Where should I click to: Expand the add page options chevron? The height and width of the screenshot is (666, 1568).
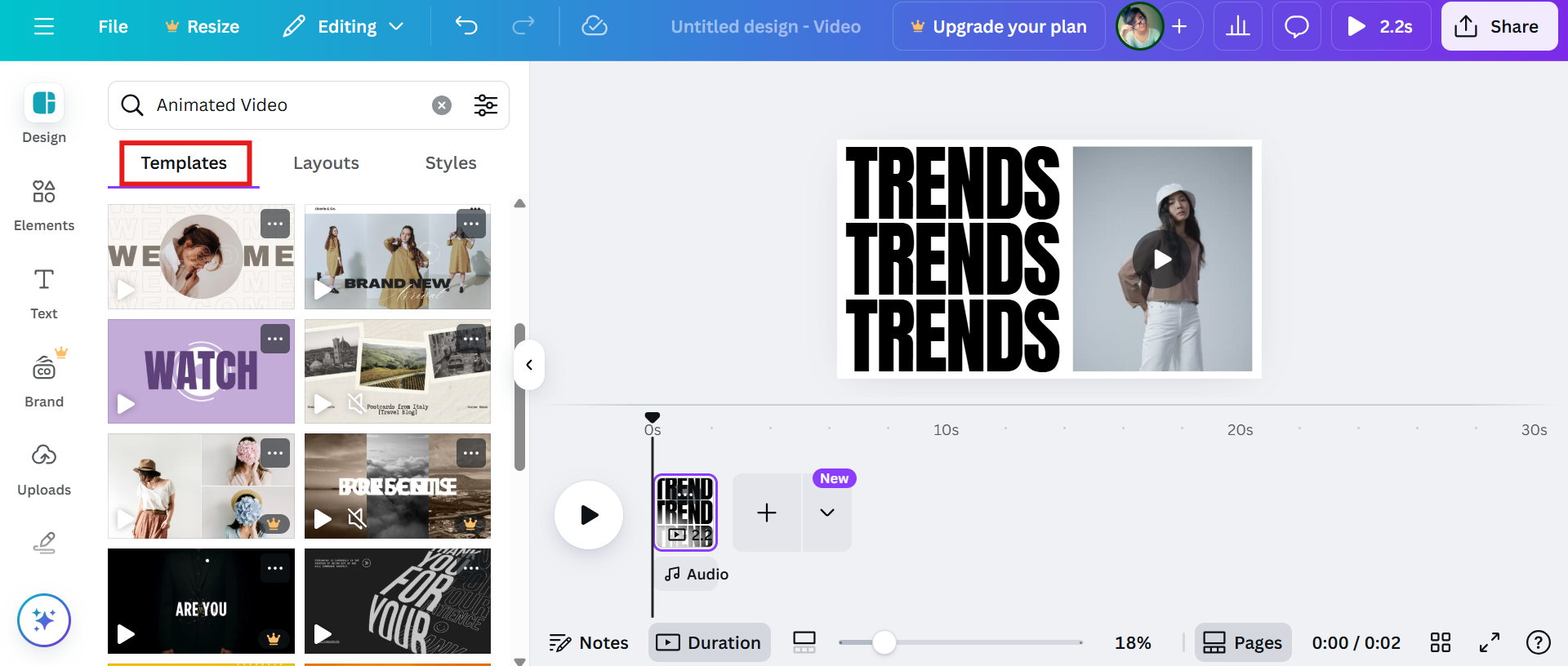[827, 513]
